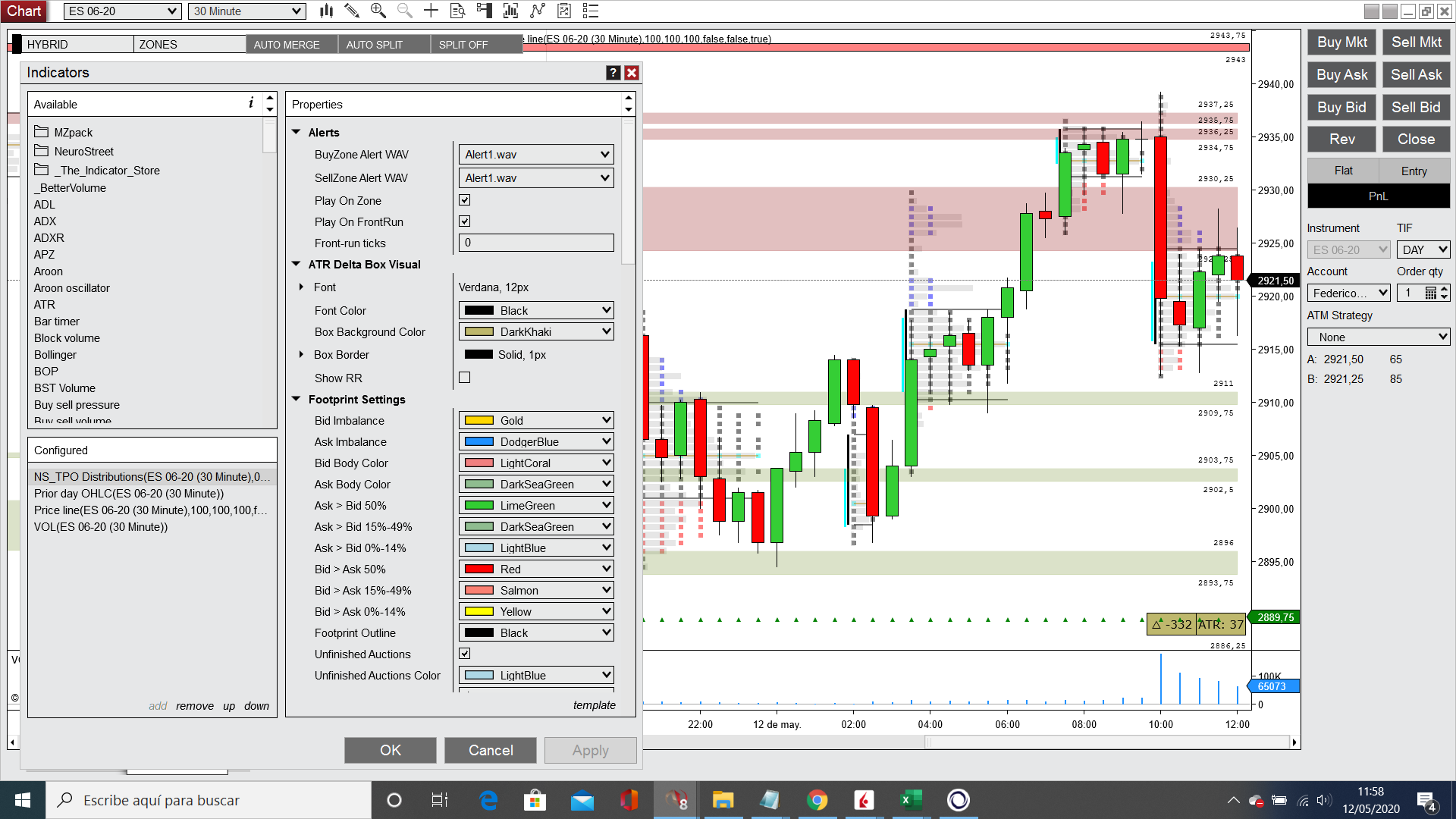Screen dimensions: 1456x819
Task: Open the bar style candlestick icon
Action: [x=326, y=11]
